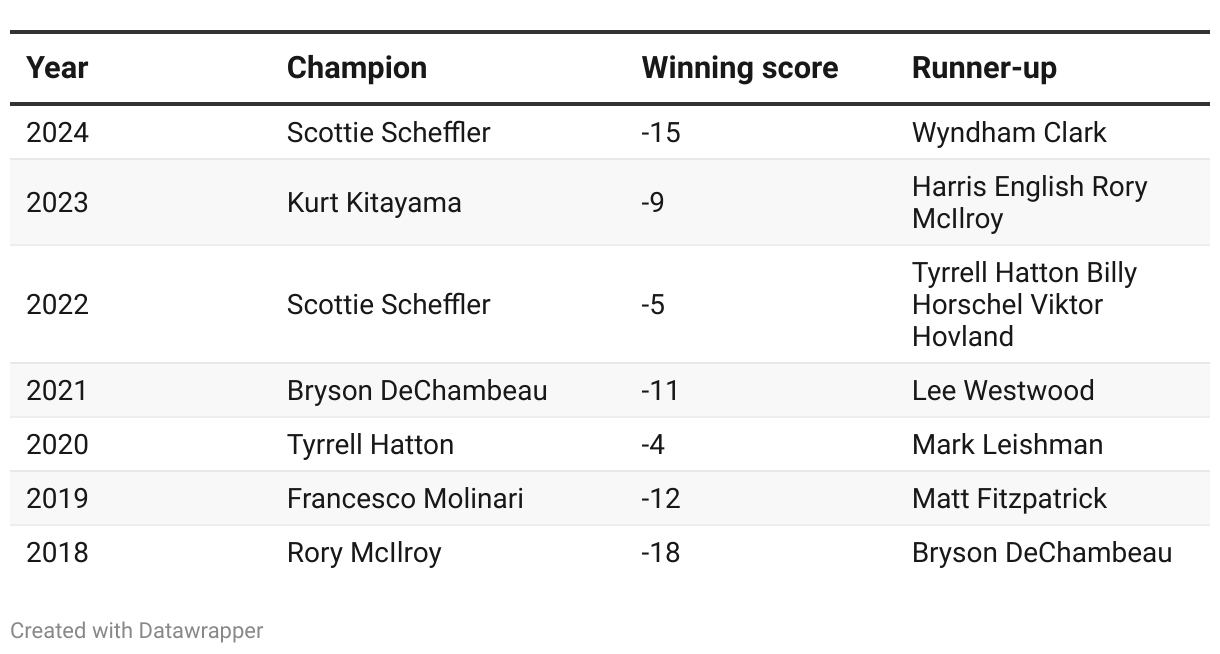Select the 2024 year cell
Viewport: 1220px width, 654px height.
(x=57, y=132)
